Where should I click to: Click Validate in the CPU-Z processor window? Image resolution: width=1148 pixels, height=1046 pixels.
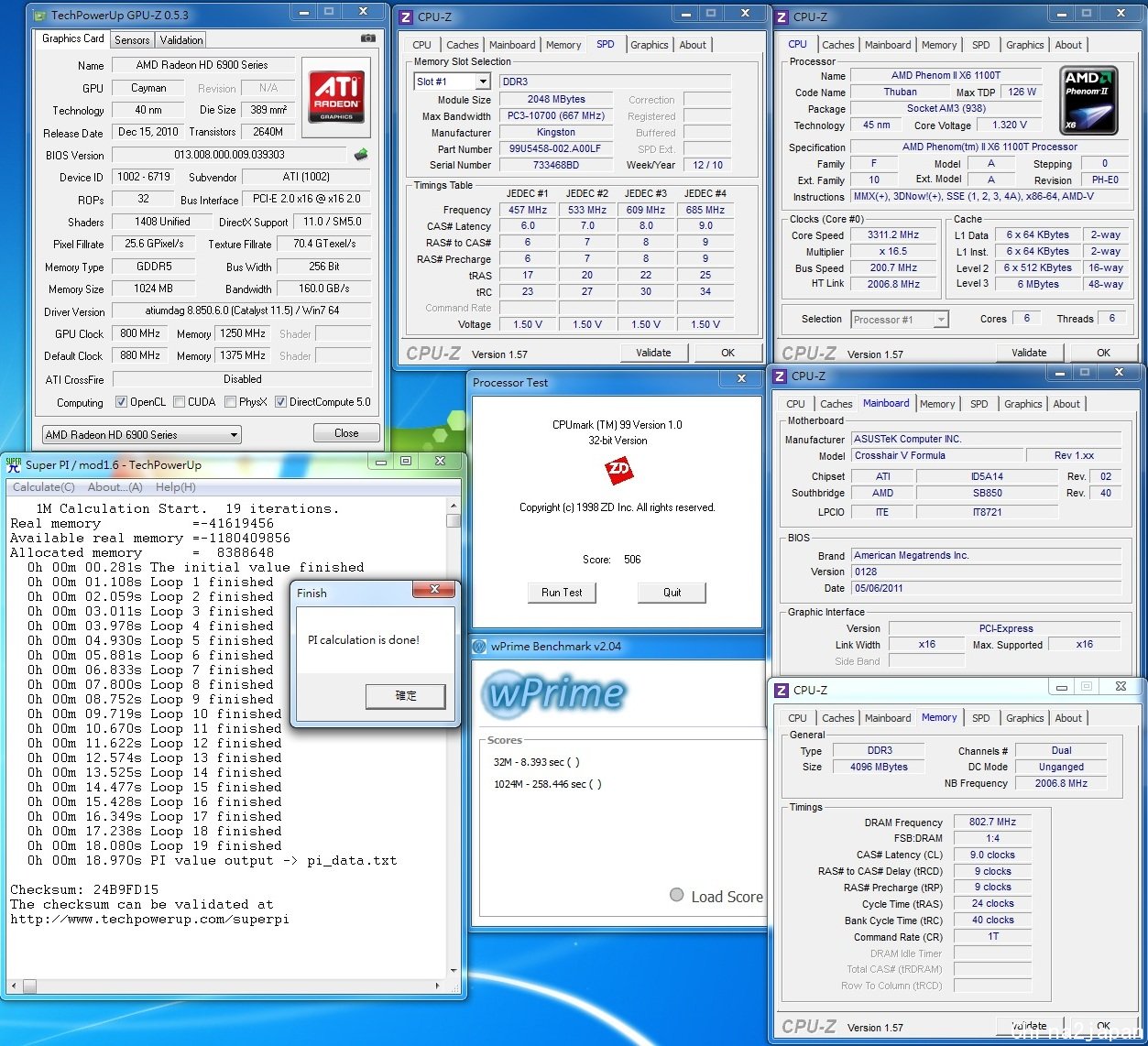pyautogui.click(x=1029, y=353)
